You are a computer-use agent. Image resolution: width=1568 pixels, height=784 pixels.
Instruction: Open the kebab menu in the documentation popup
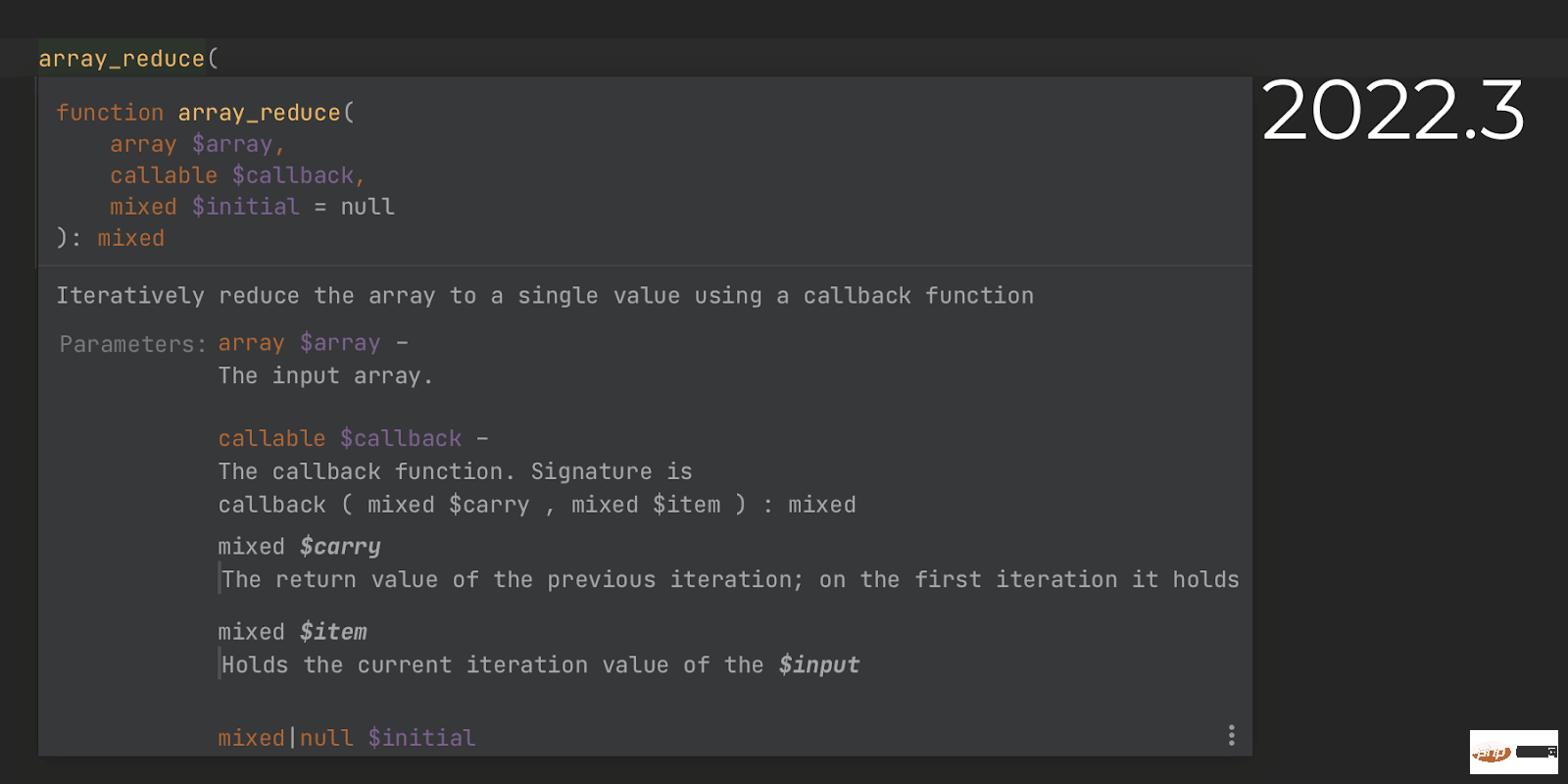click(x=1231, y=734)
